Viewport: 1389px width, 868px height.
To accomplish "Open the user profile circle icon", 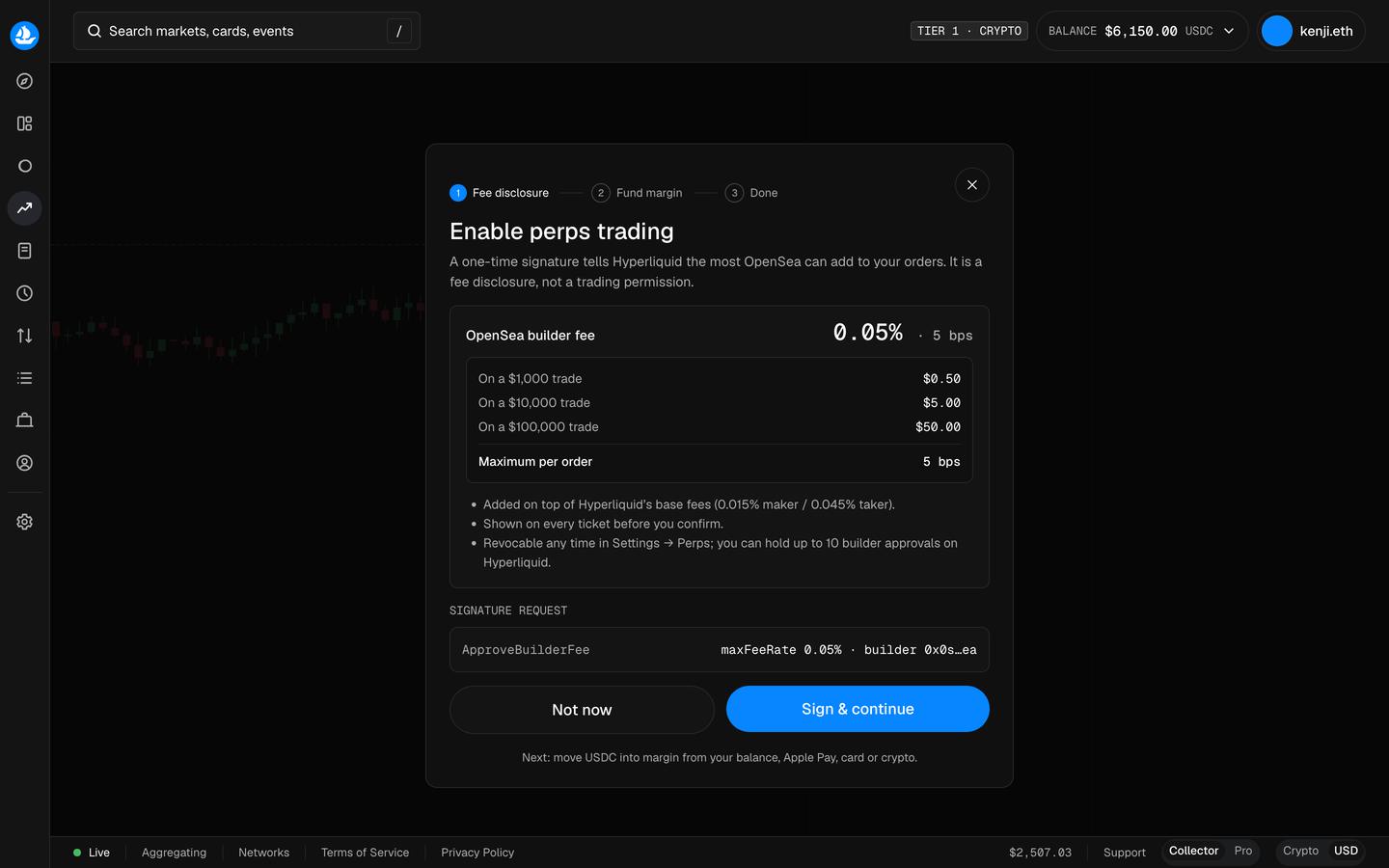I will tap(25, 463).
